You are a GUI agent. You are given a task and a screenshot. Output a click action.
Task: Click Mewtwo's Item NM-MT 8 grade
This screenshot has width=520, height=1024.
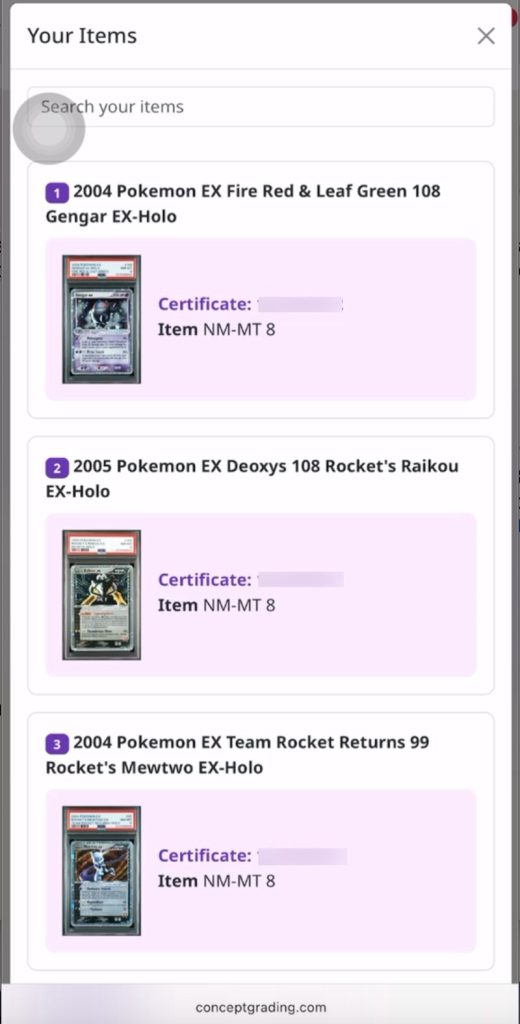coord(216,881)
